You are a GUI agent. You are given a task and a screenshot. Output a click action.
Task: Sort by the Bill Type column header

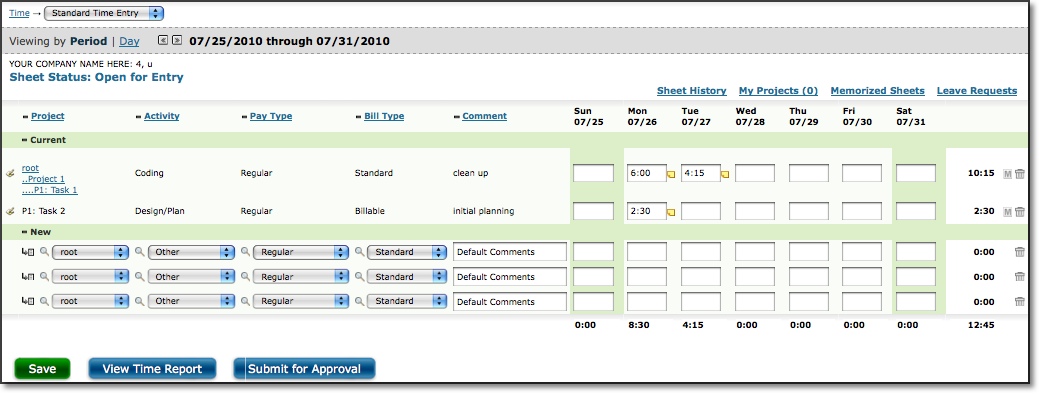(x=384, y=116)
